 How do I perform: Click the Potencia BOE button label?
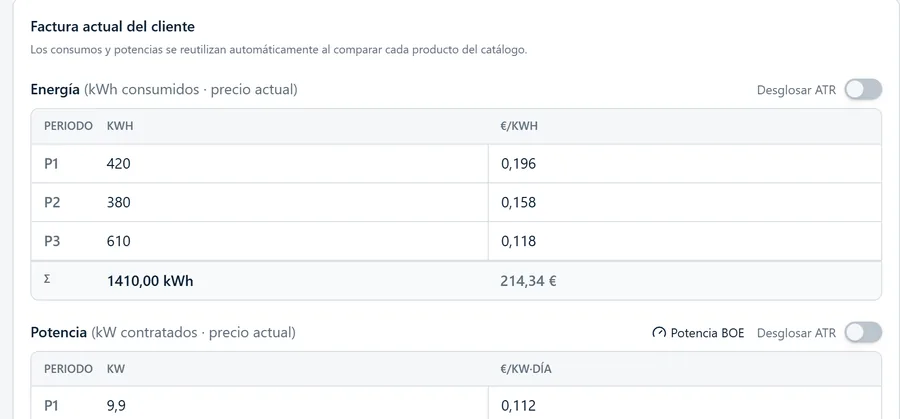[x=707, y=333]
